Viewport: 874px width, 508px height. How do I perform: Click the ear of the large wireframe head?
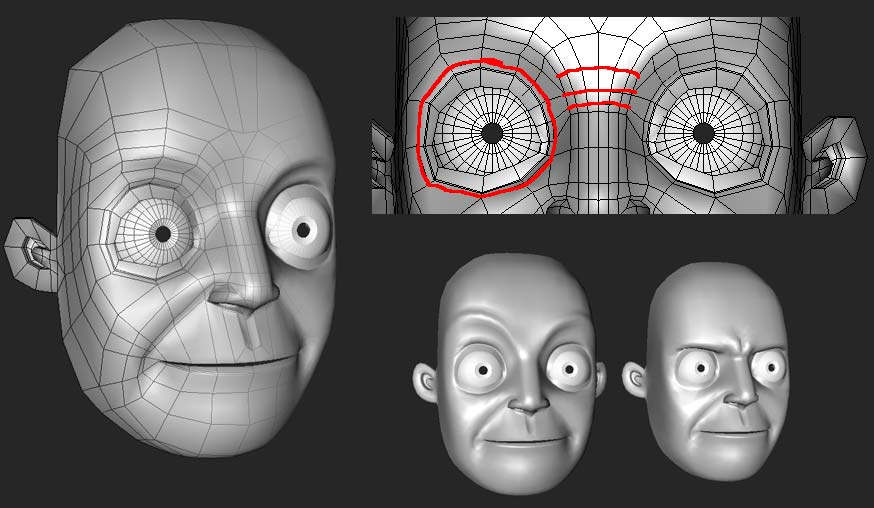coord(32,254)
